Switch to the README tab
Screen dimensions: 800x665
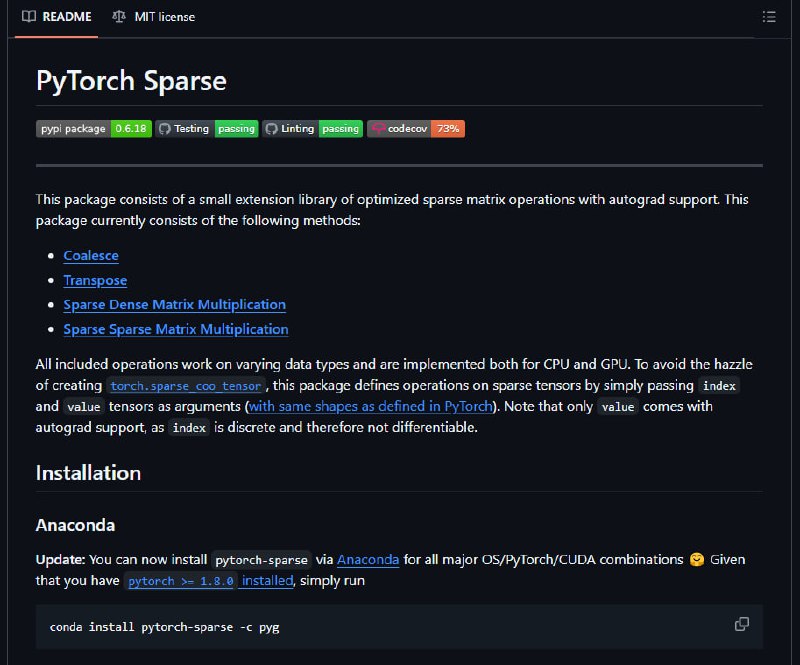pos(57,17)
